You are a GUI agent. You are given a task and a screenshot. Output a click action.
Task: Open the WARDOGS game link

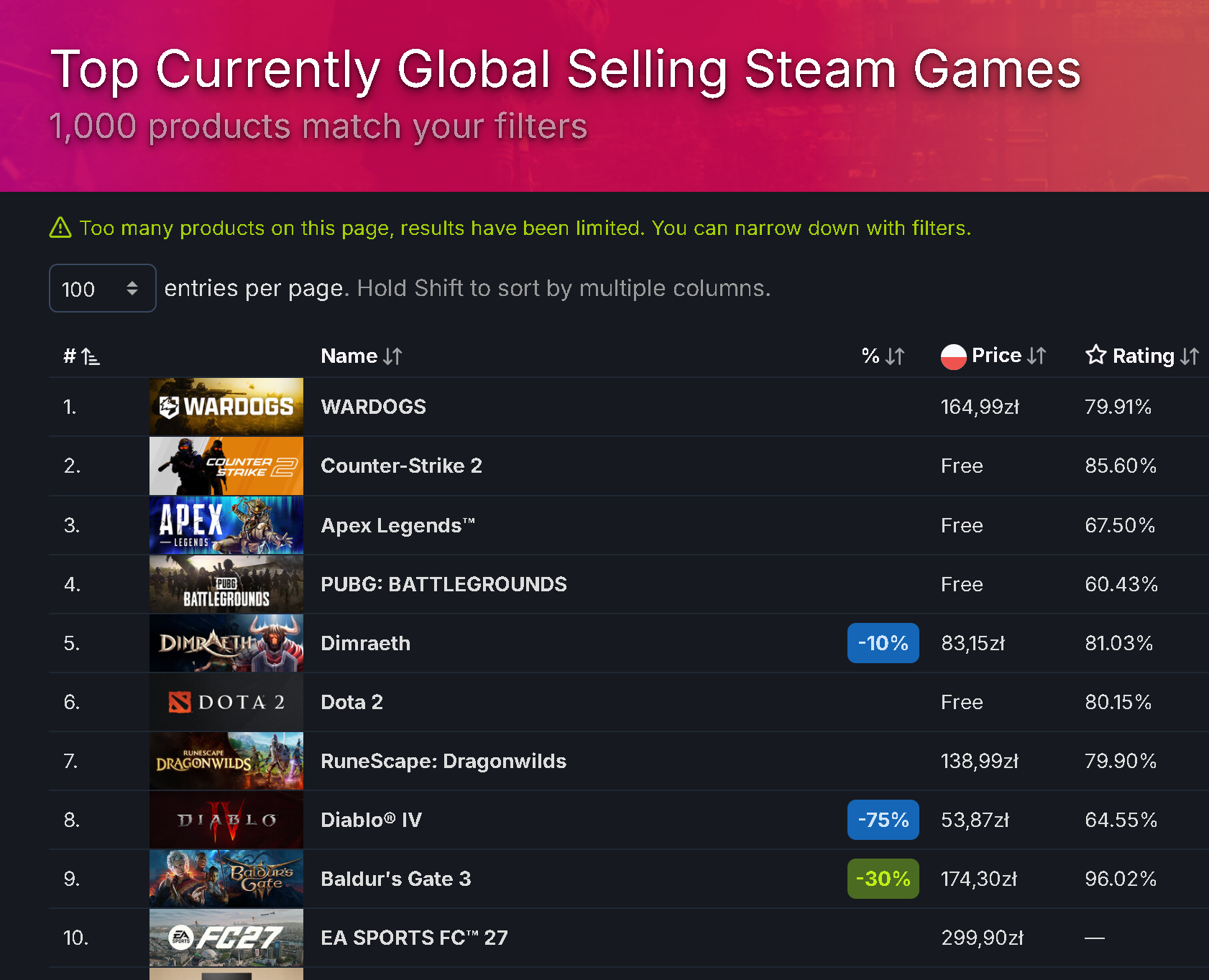tap(373, 407)
